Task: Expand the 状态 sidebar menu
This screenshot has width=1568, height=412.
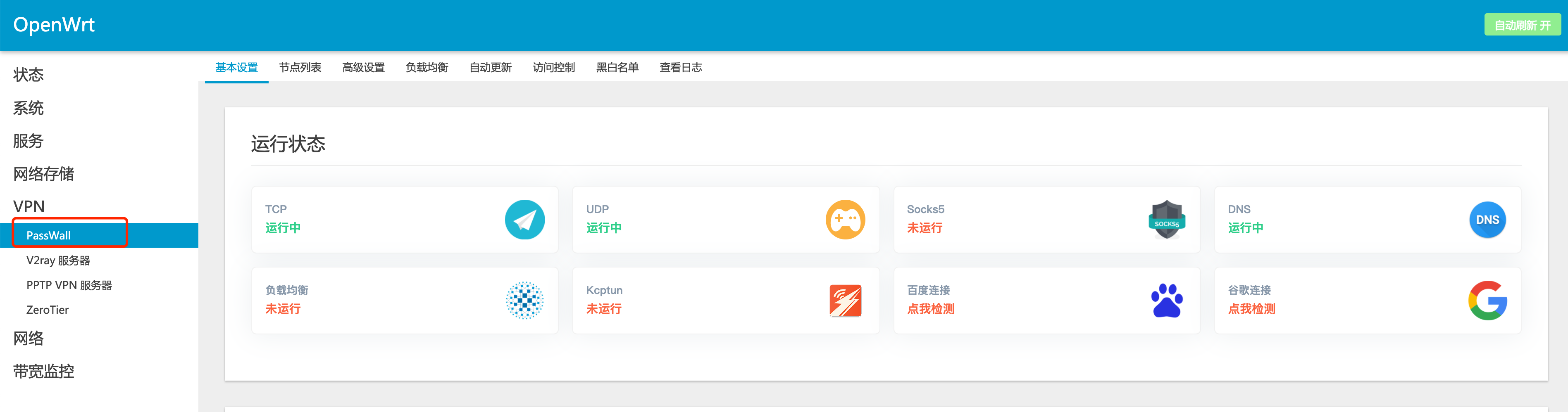Action: tap(29, 75)
